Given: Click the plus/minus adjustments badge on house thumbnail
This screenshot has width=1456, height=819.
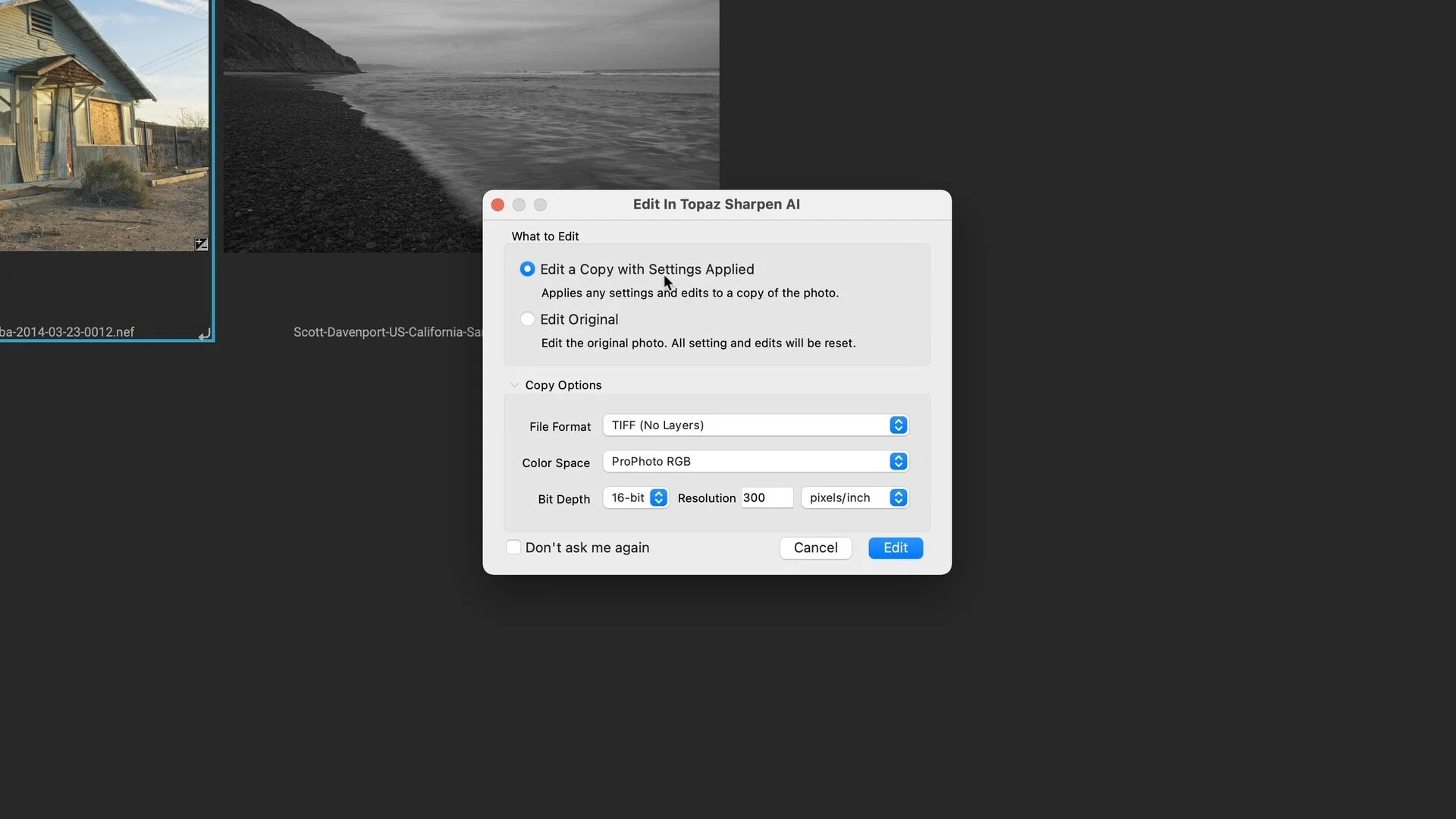Looking at the screenshot, I should [201, 244].
